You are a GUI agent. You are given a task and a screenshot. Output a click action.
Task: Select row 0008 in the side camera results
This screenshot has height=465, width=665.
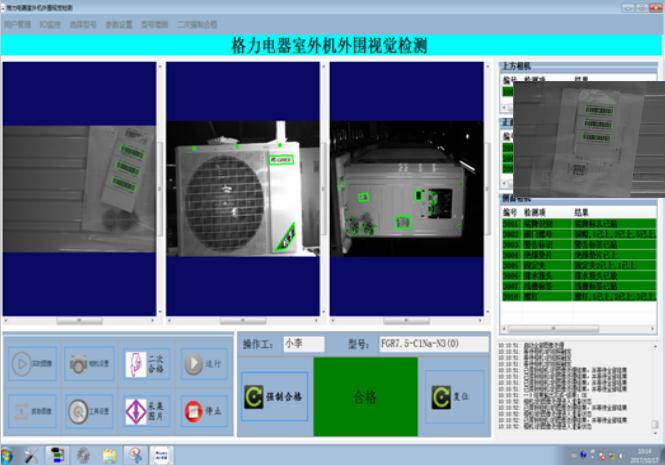pyautogui.click(x=579, y=296)
